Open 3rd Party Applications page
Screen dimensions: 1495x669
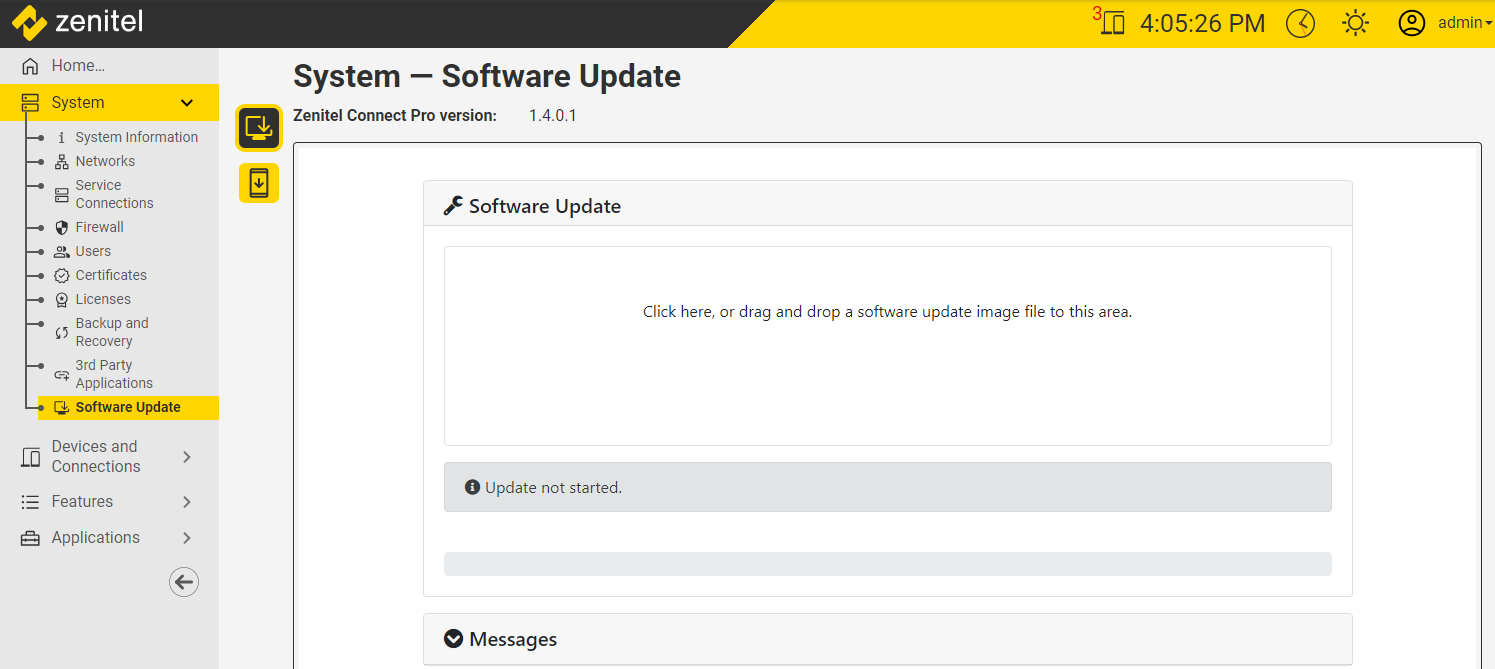click(x=114, y=374)
